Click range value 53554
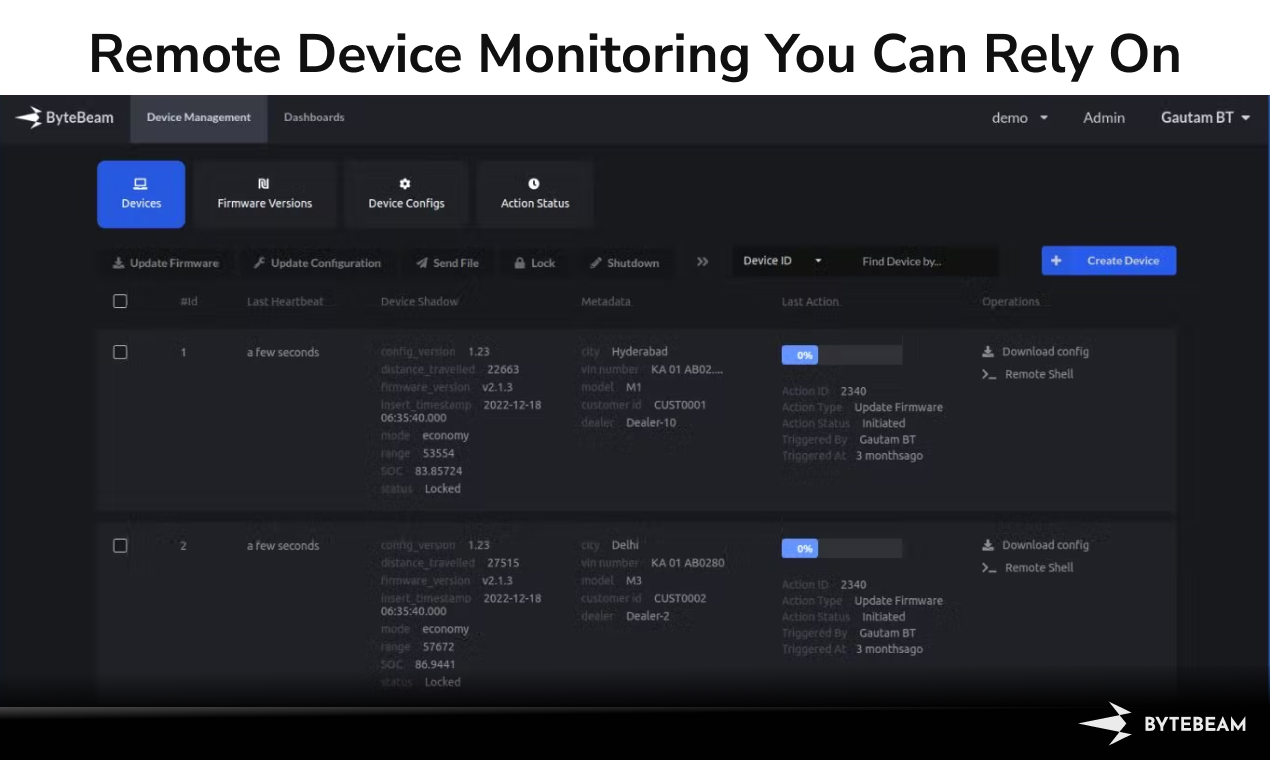1270x760 pixels. [x=438, y=454]
